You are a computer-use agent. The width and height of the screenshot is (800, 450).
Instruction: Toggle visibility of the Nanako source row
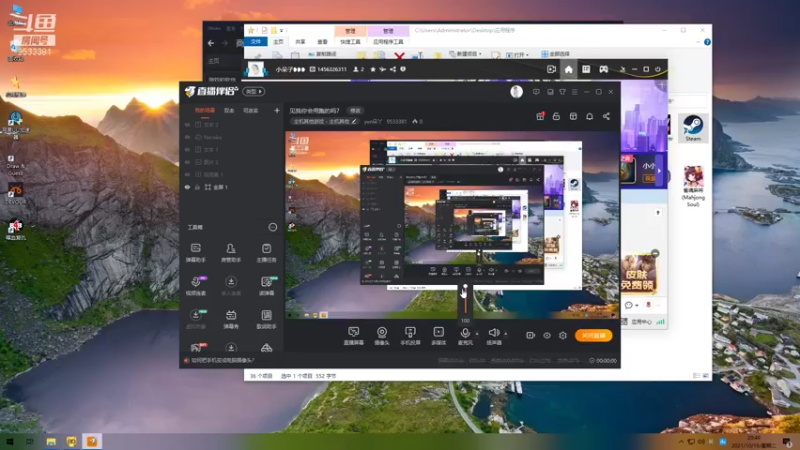pyautogui.click(x=187, y=137)
